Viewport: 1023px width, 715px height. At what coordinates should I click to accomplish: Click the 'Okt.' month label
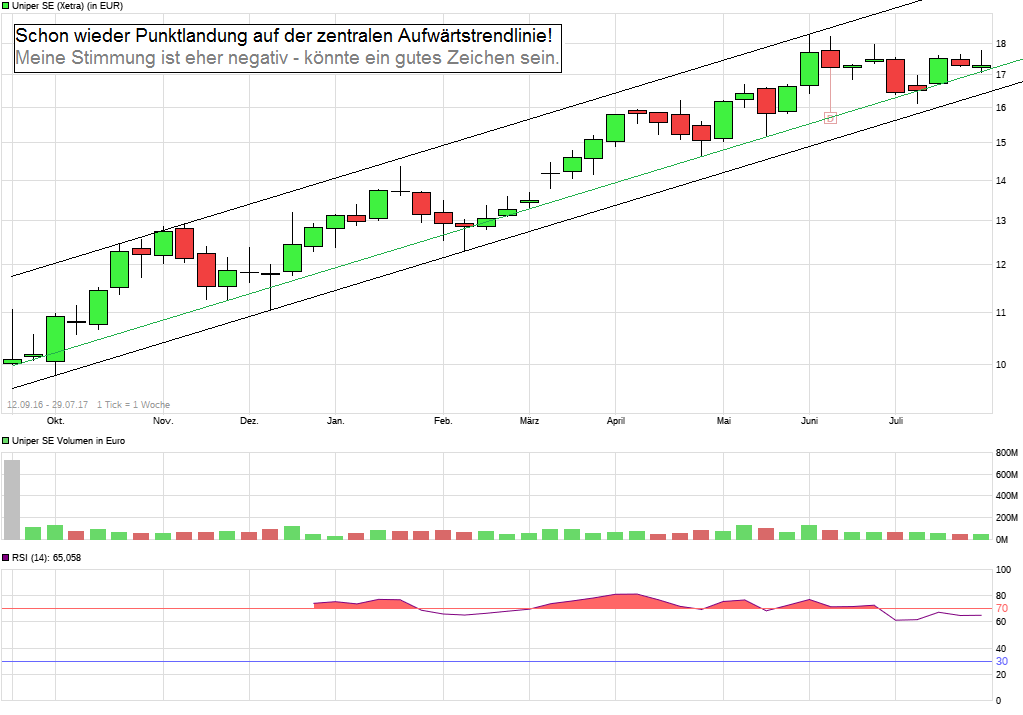[55, 421]
